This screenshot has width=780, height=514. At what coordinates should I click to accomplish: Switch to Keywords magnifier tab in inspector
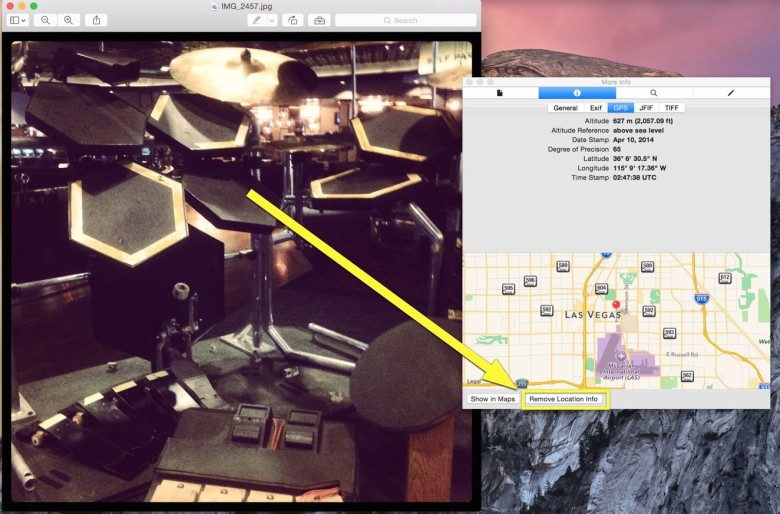654,93
